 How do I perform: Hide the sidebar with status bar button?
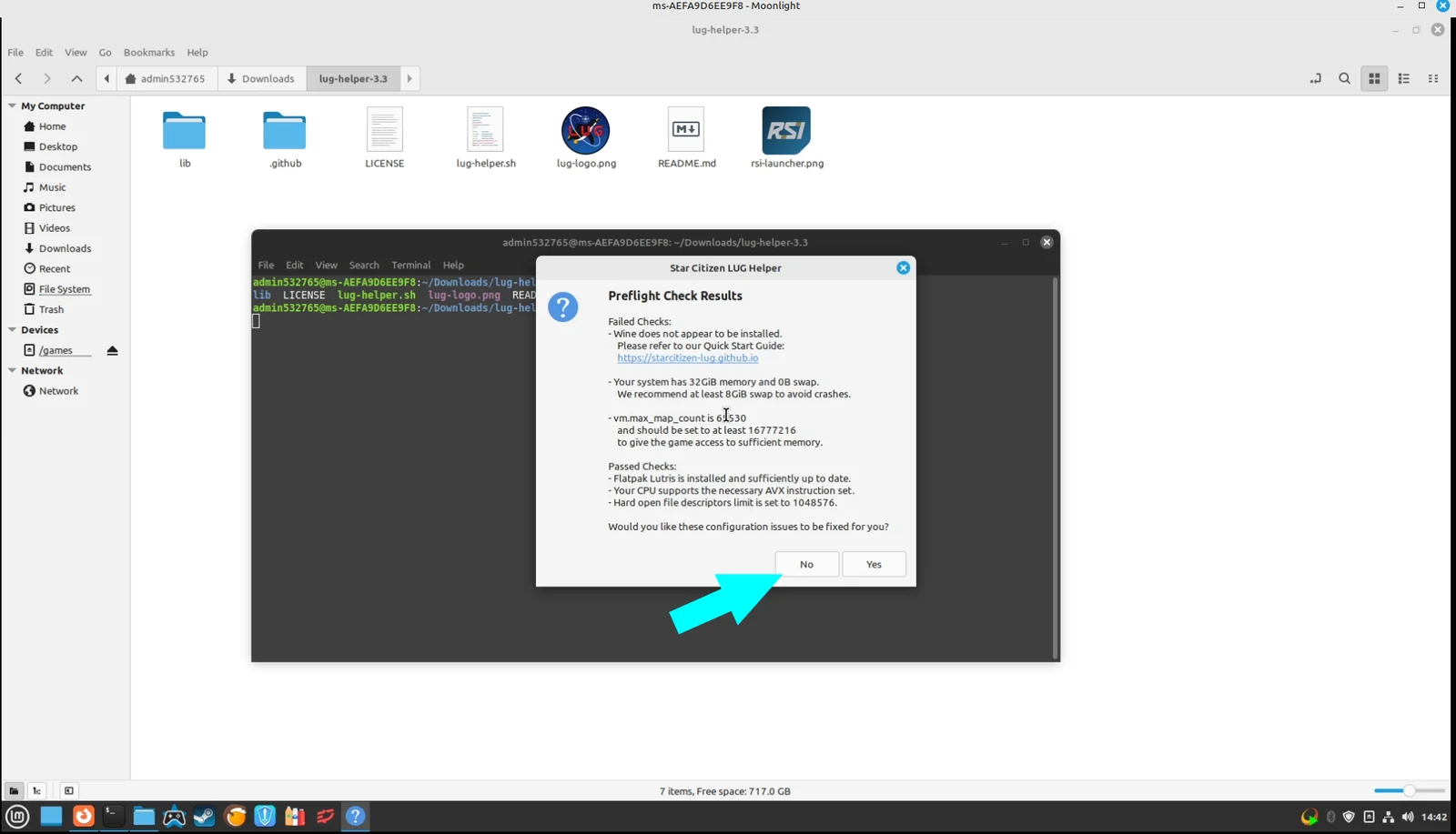69,790
